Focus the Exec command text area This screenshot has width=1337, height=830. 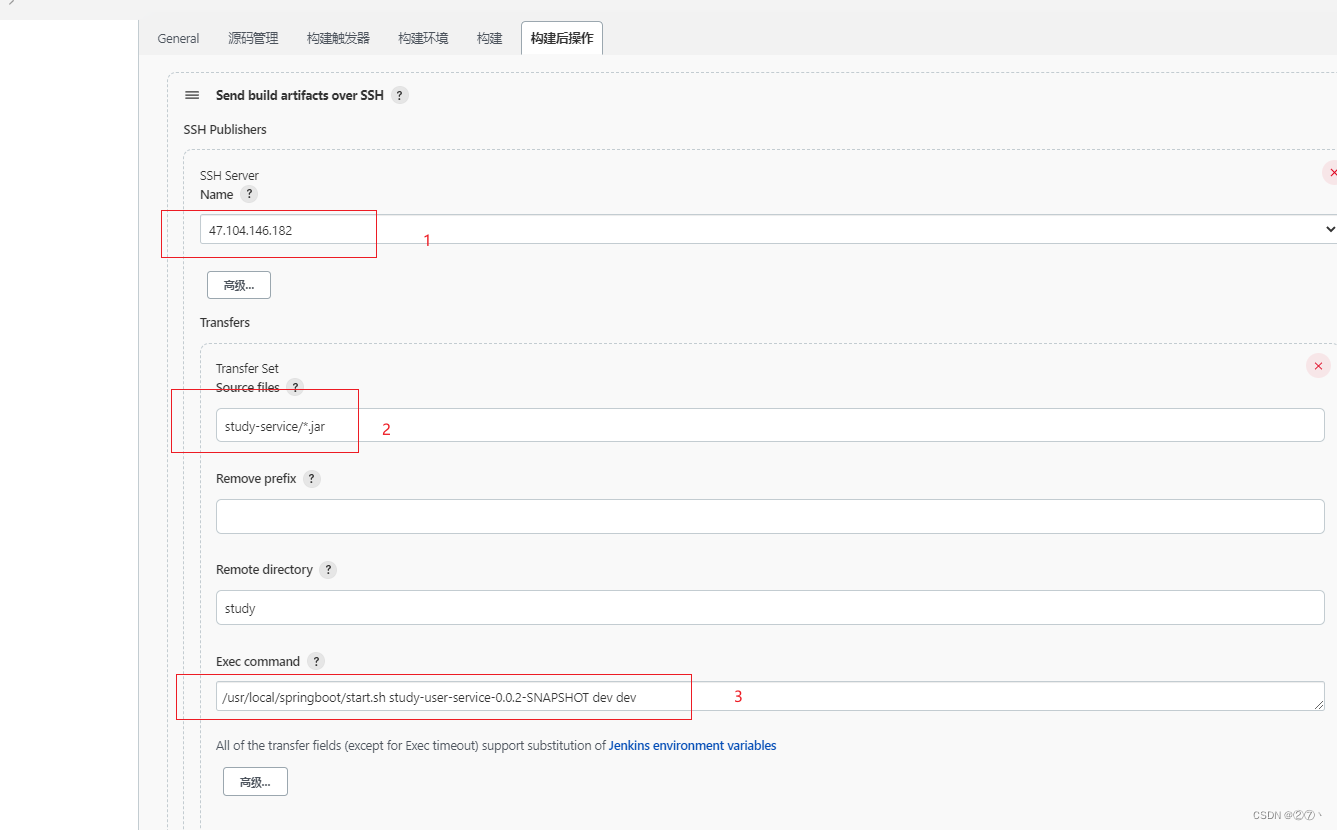(x=770, y=696)
